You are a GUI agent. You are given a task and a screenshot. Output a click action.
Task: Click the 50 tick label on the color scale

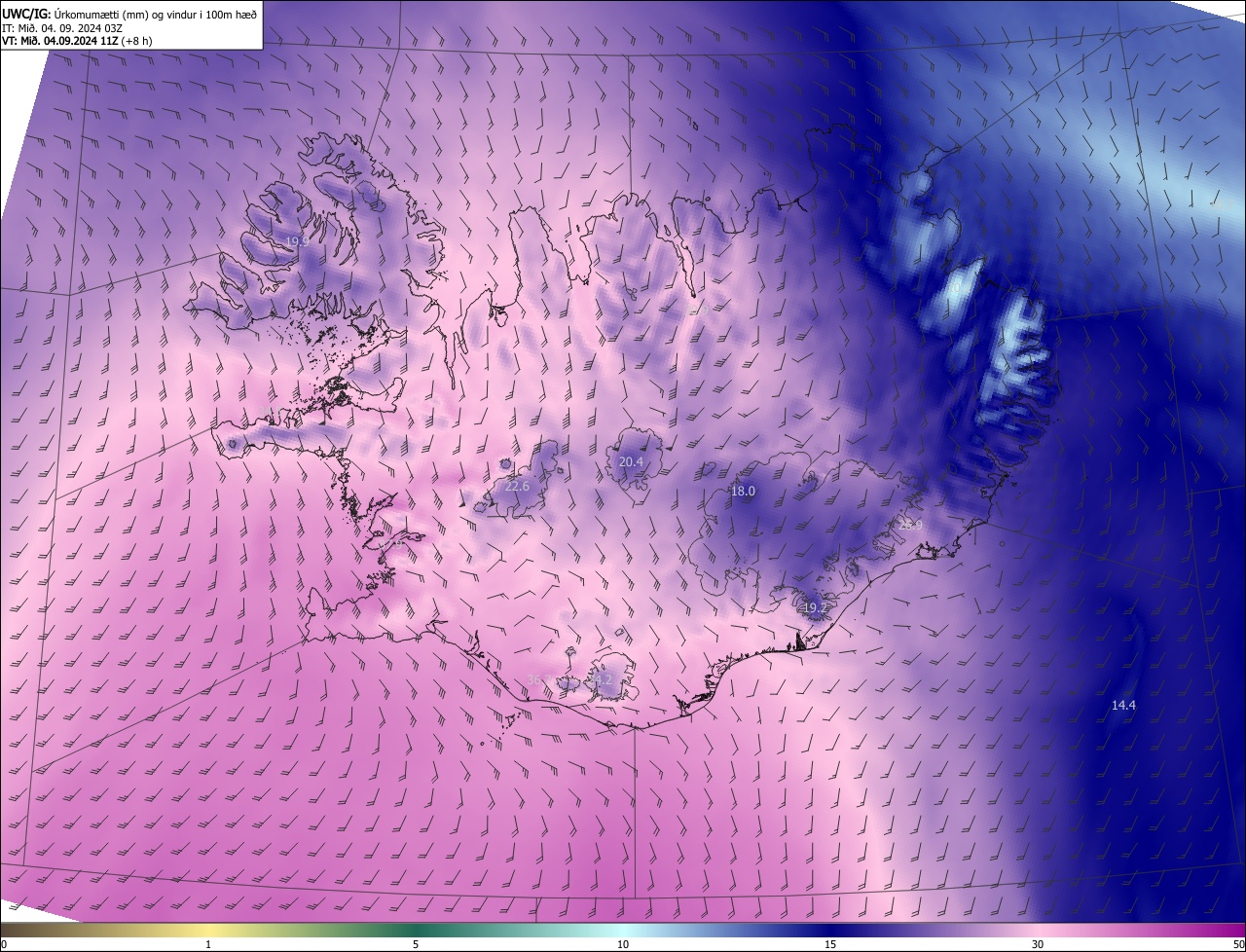1238,944
